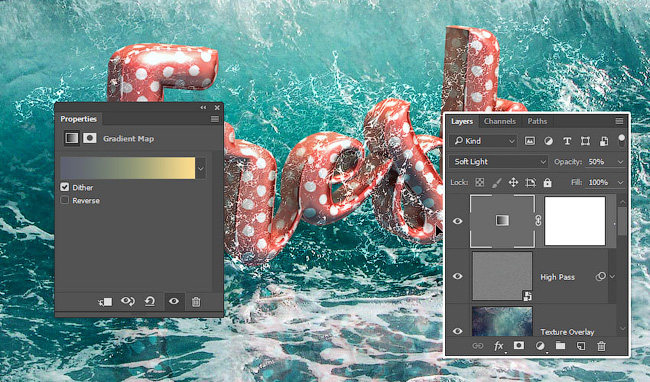Enable the Reverse checkbox
Screen dimensions: 650x382
coord(65,200)
